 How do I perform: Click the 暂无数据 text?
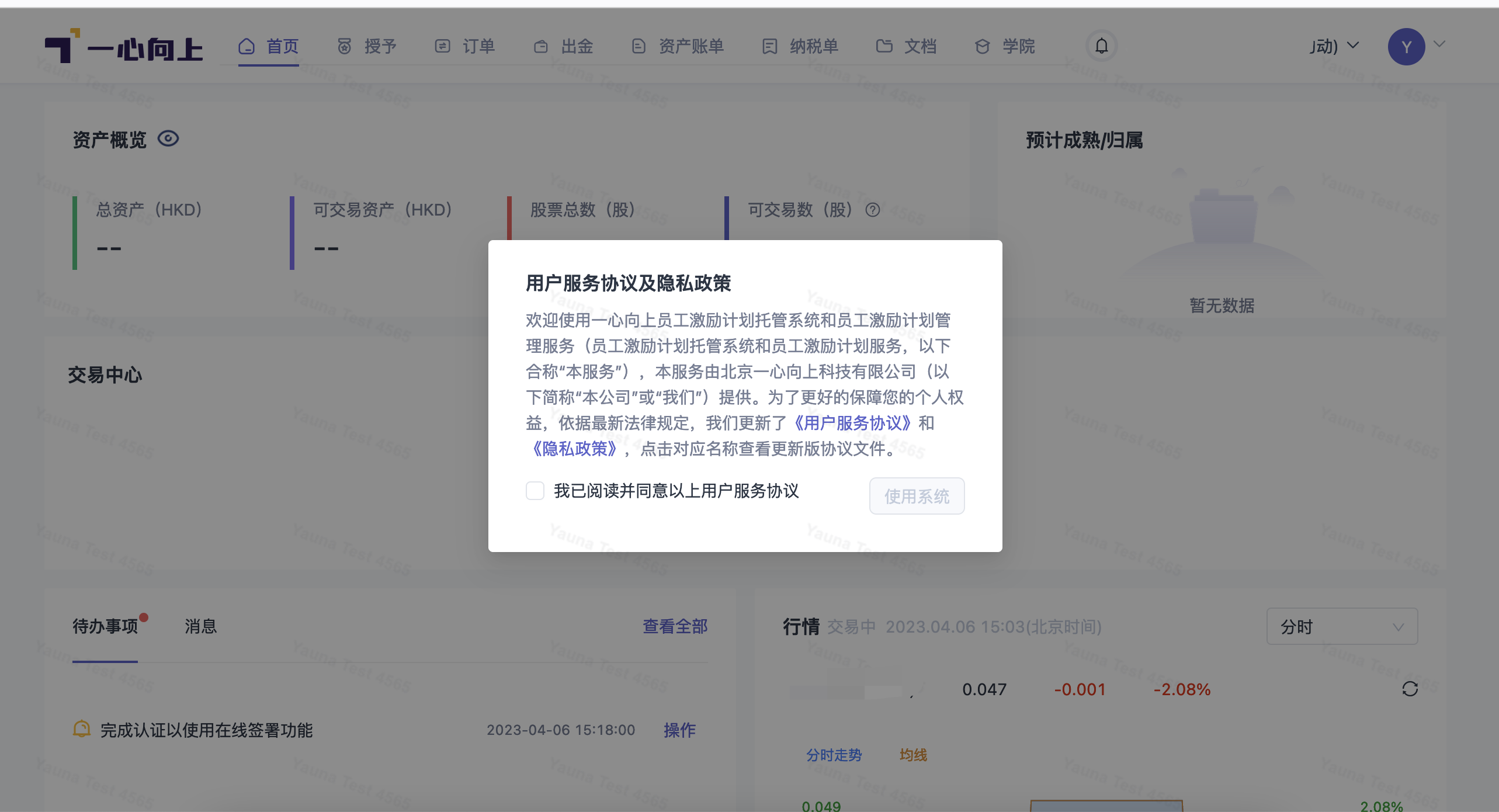[1222, 306]
